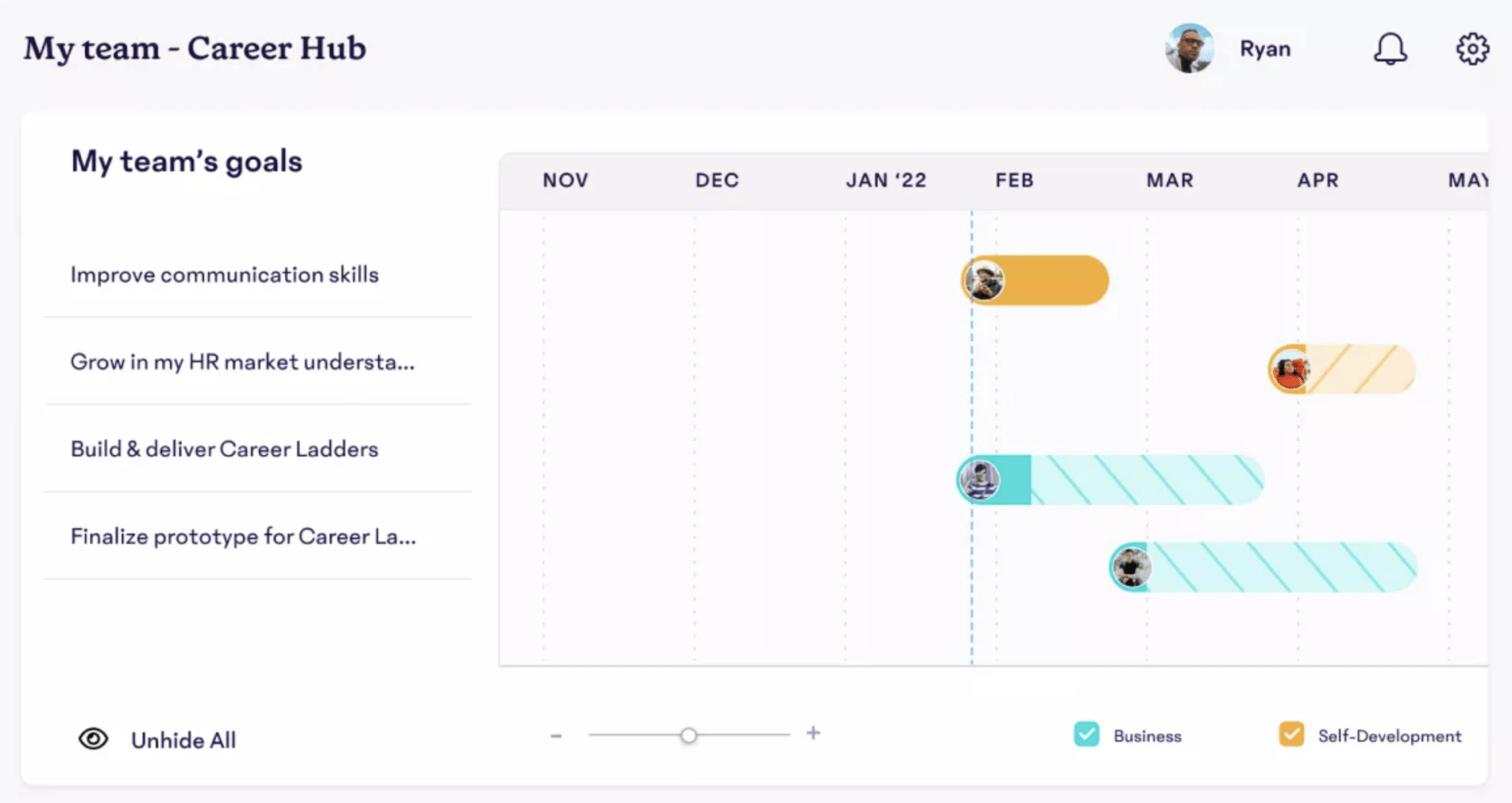Open the notifications bell
This screenshot has height=803, width=1512.
[x=1390, y=49]
